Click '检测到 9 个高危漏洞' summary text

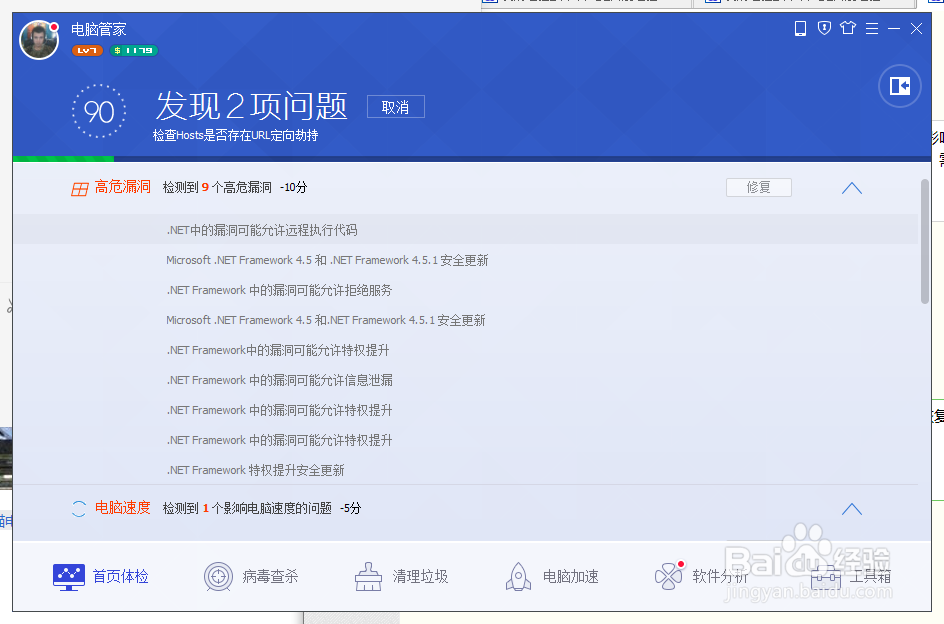pyautogui.click(x=217, y=187)
